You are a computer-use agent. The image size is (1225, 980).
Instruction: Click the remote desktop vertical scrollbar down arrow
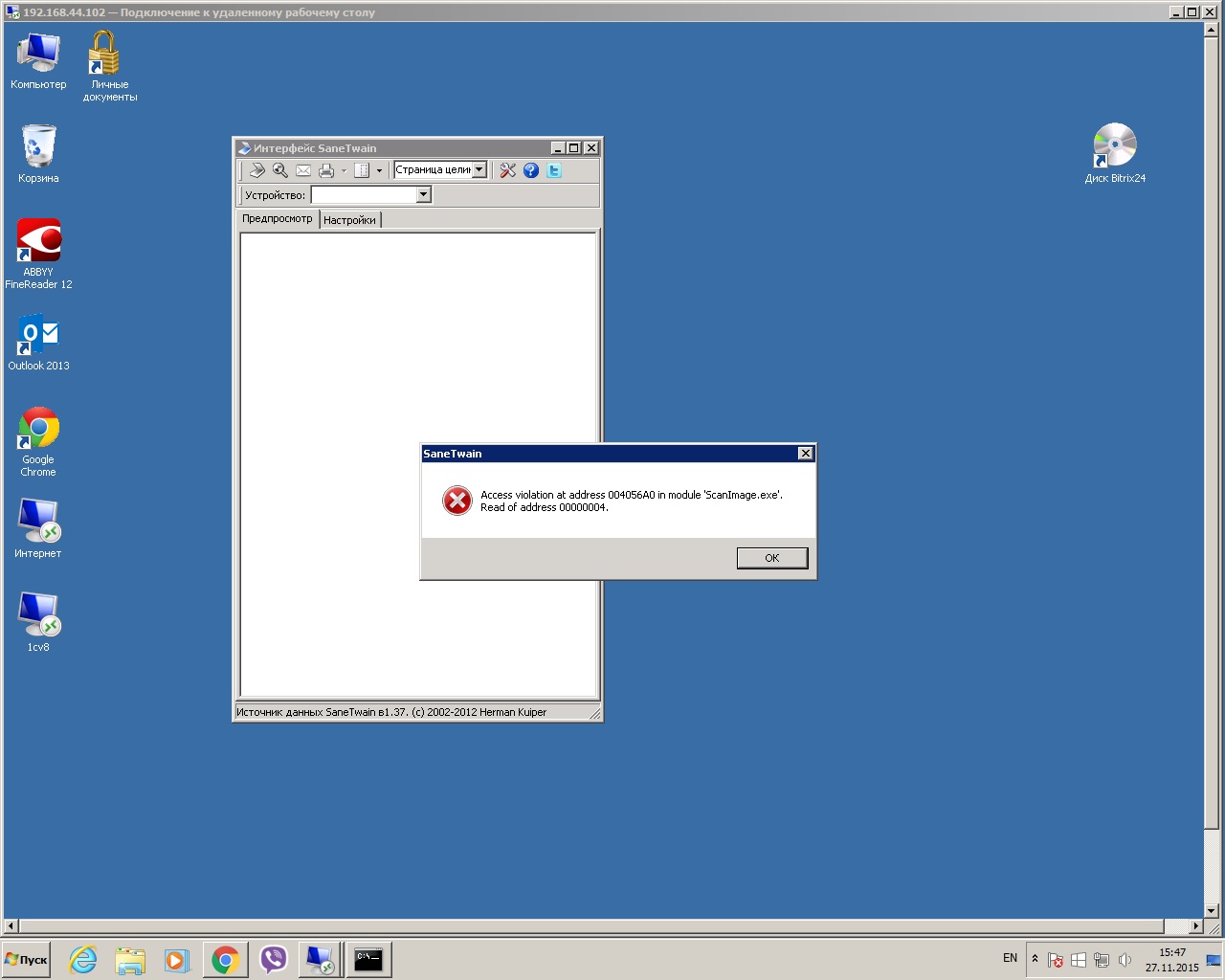coord(1211,911)
